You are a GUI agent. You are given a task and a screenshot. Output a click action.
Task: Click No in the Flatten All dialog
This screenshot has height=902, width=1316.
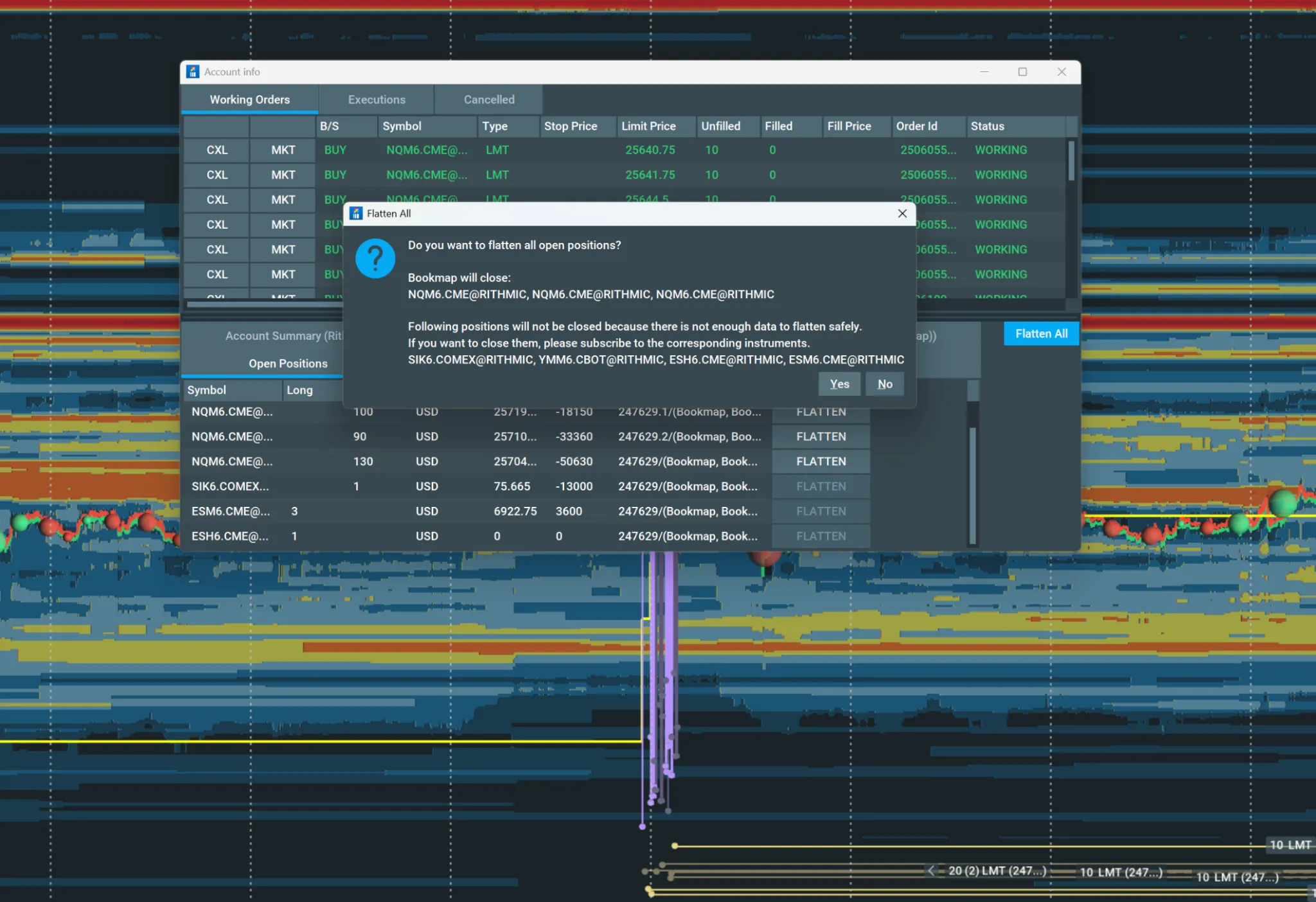pyautogui.click(x=885, y=384)
